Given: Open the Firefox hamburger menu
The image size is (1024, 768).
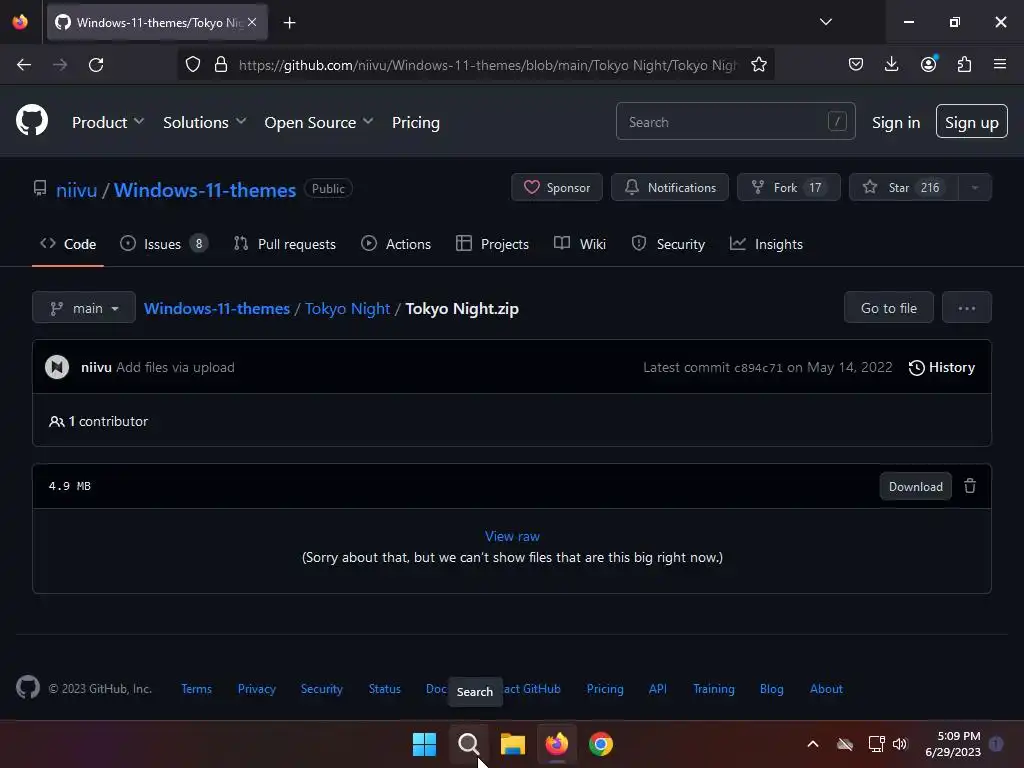Looking at the screenshot, I should (x=1000, y=64).
